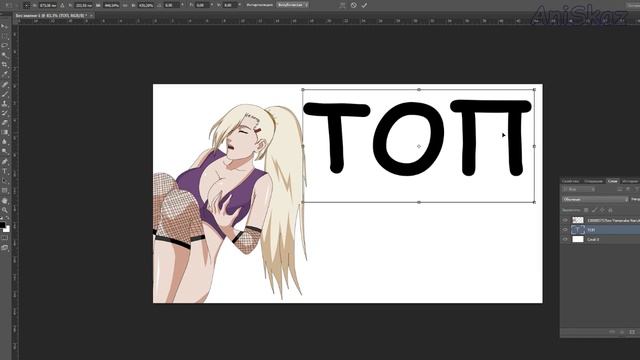Select the top image layer thumbnail
Screen dimensions: 640x360
[578, 220]
